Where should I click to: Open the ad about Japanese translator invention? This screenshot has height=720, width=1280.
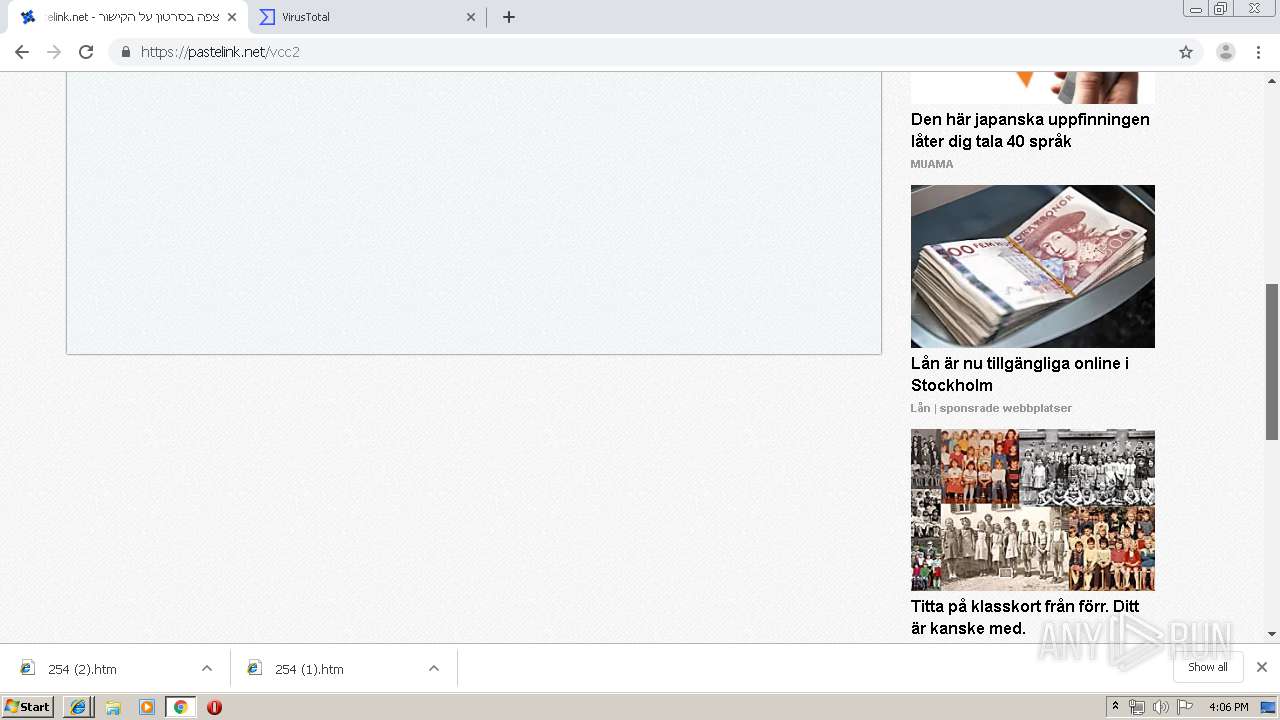(x=1030, y=130)
